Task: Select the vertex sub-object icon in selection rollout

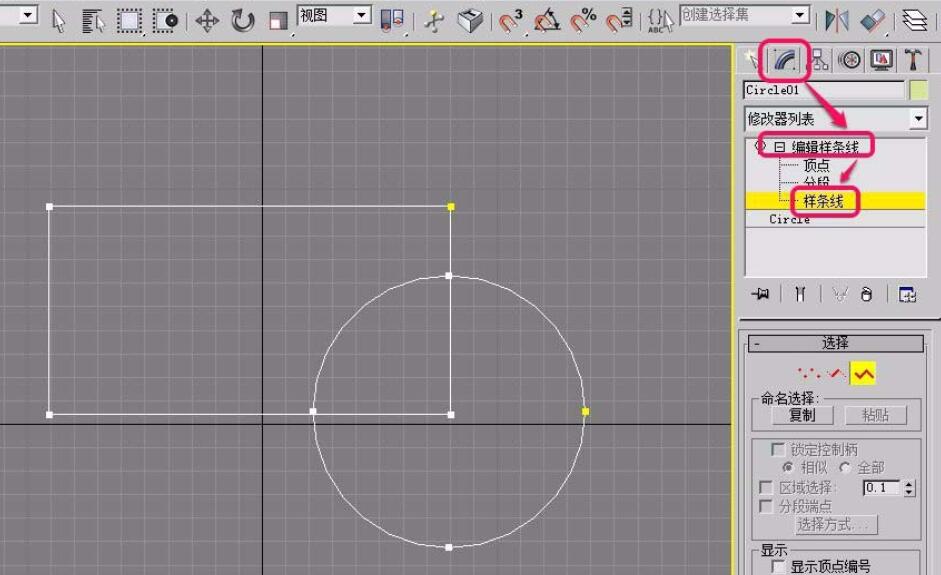Action: click(x=808, y=374)
